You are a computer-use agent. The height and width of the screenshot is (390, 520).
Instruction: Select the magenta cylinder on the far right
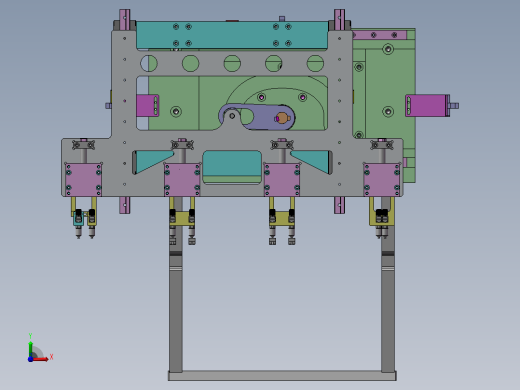click(x=427, y=106)
